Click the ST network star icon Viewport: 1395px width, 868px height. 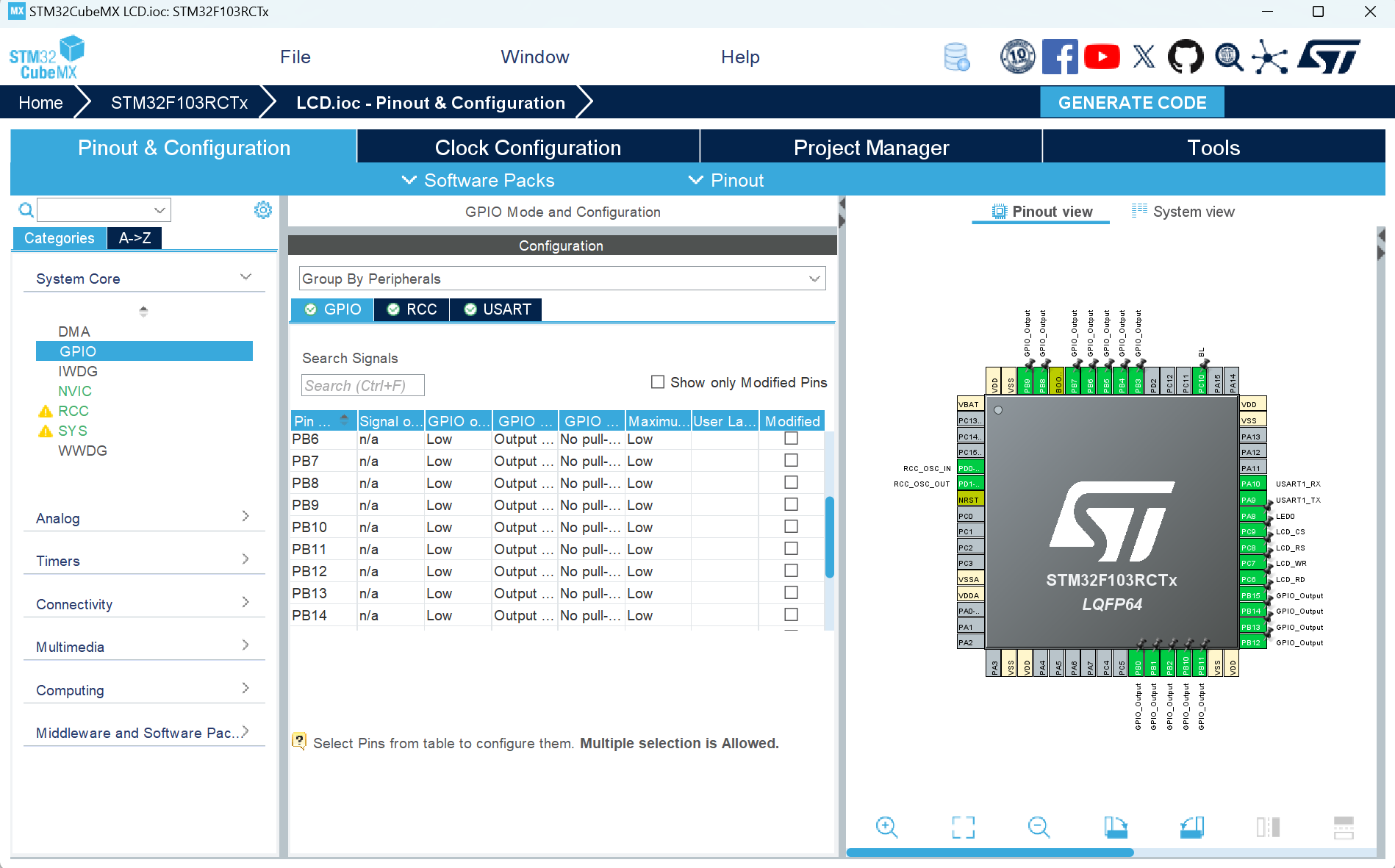tap(1270, 57)
